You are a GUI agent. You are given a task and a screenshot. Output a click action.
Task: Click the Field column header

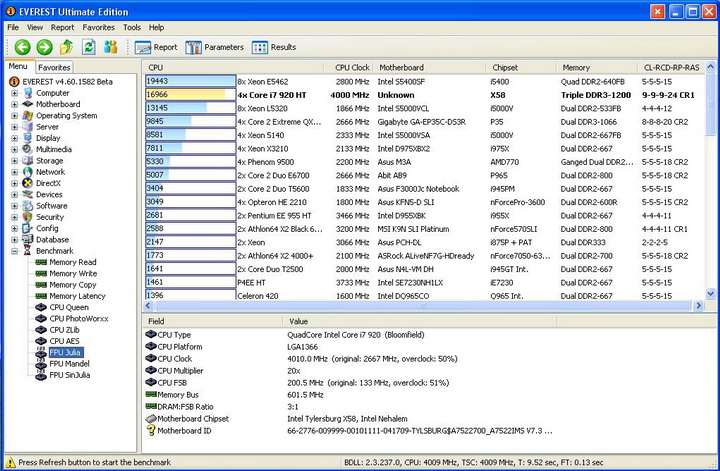coord(213,321)
